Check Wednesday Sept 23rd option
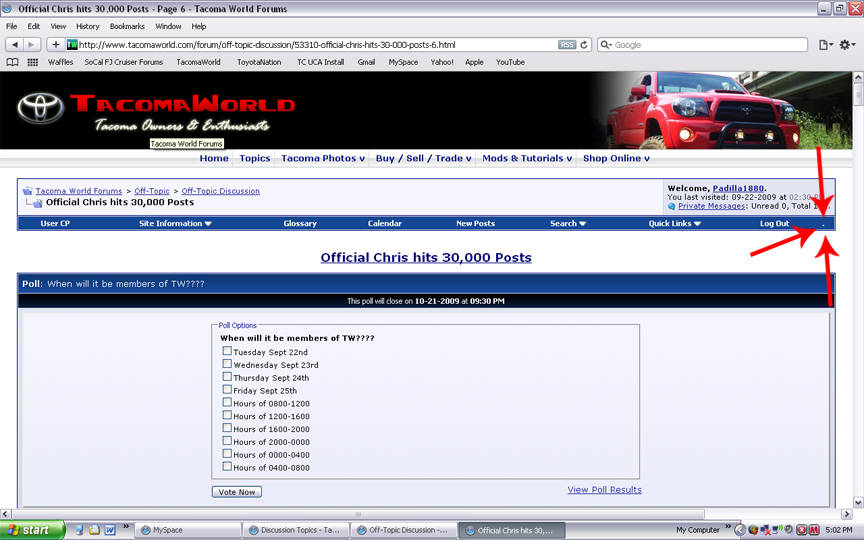 (227, 364)
